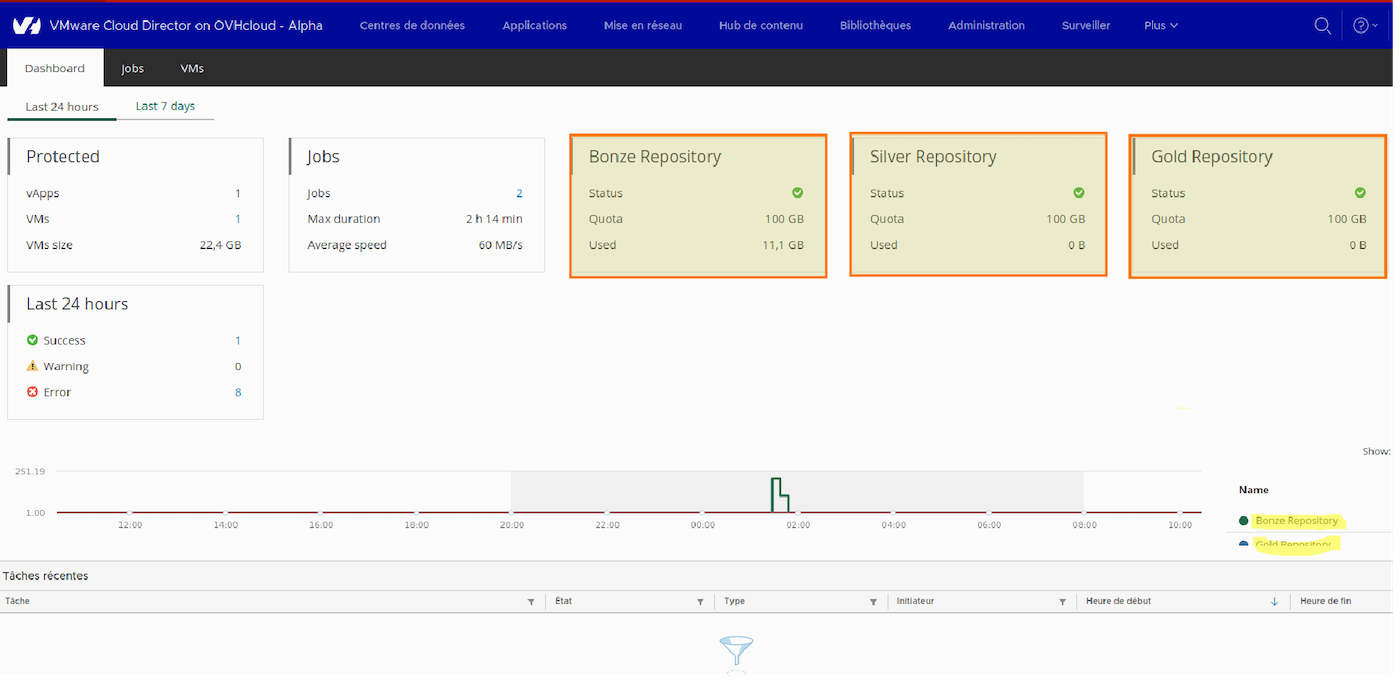
Task: Switch to the Jobs tab
Action: tap(132, 68)
